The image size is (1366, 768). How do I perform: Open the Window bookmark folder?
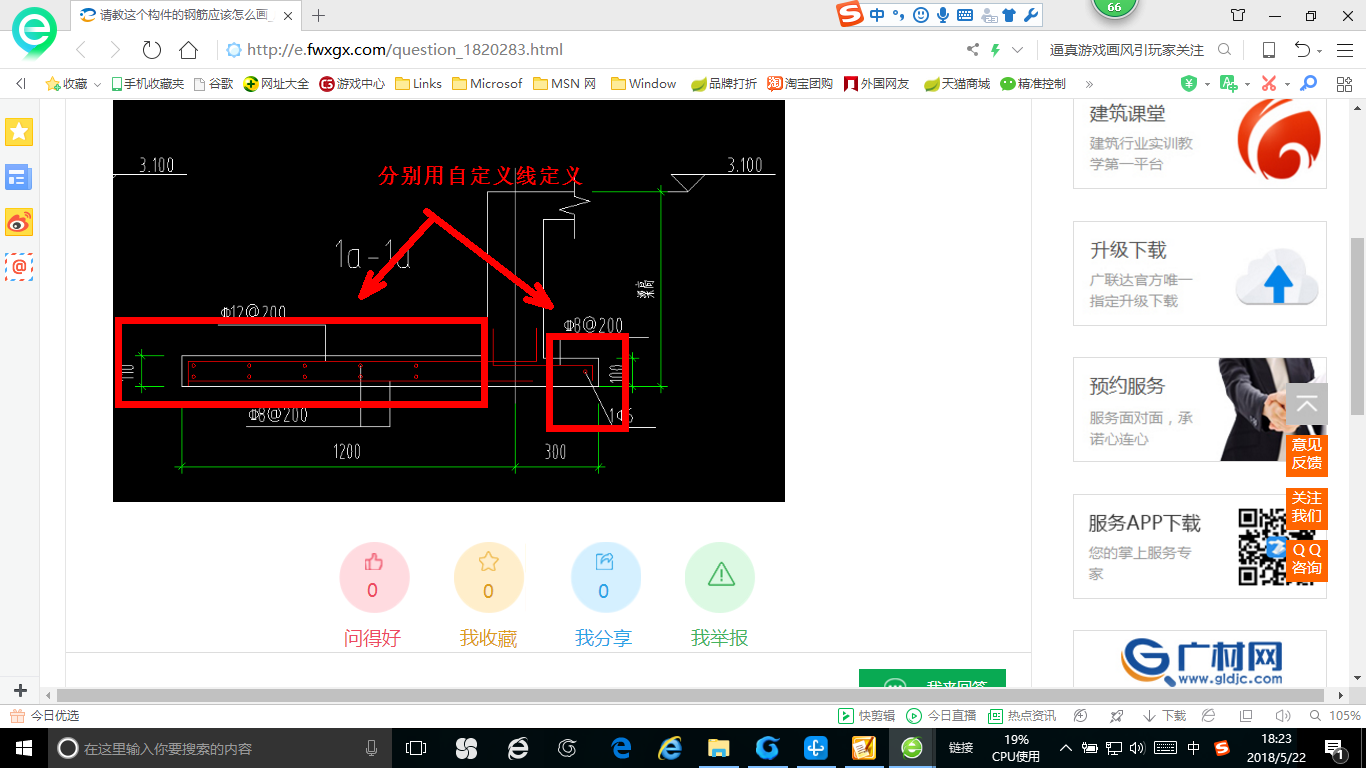coord(643,84)
